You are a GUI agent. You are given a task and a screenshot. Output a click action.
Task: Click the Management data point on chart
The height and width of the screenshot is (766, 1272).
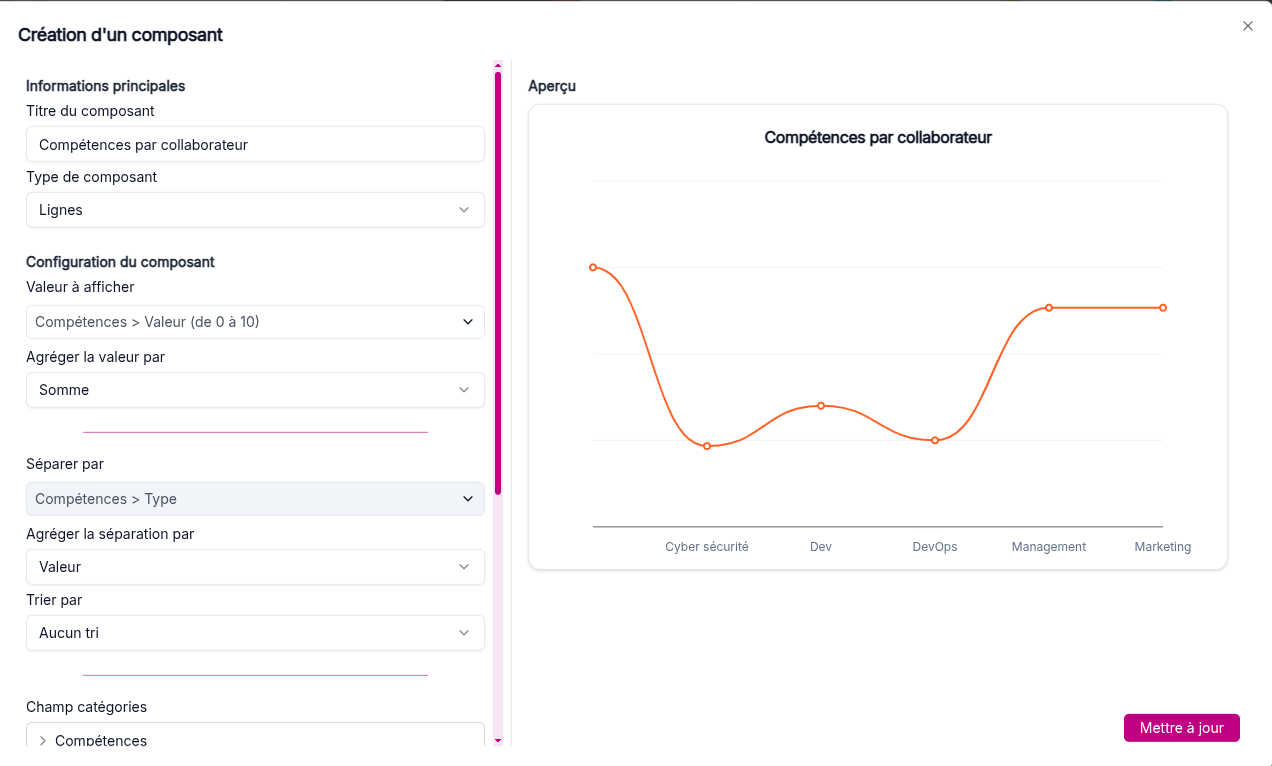click(x=1049, y=308)
